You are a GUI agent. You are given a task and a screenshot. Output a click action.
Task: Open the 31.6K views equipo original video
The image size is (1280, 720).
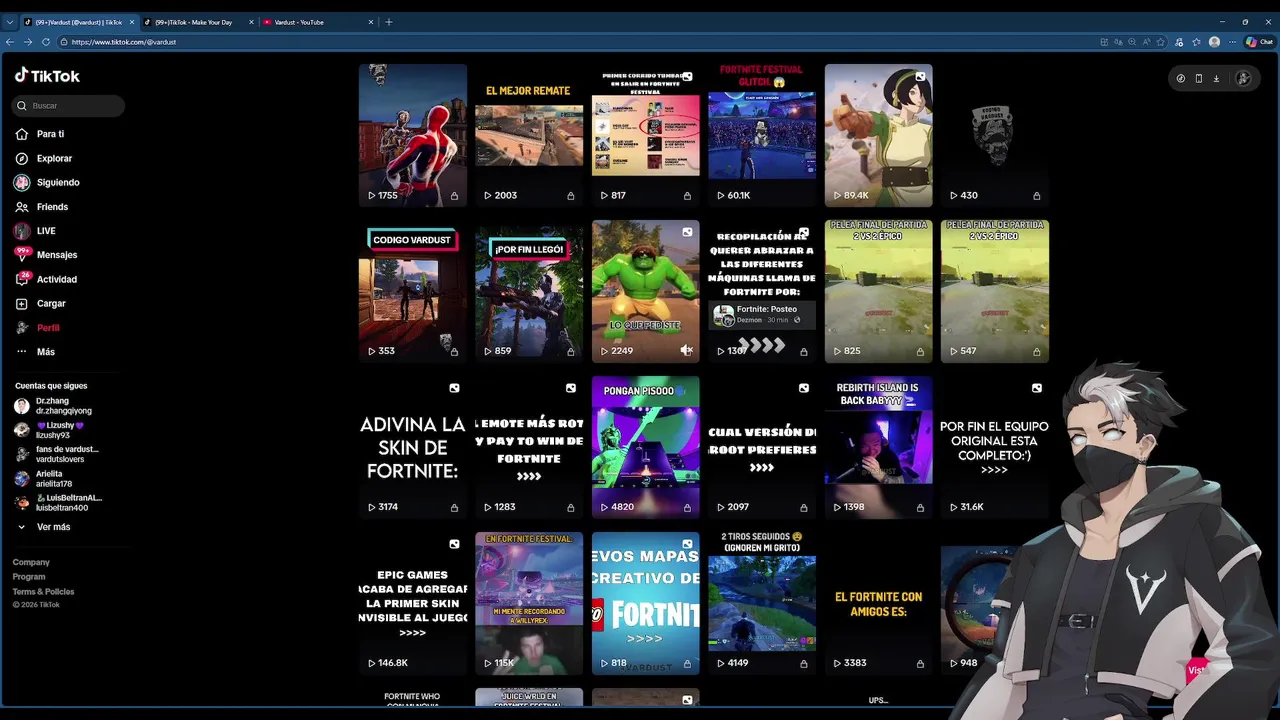(995, 447)
